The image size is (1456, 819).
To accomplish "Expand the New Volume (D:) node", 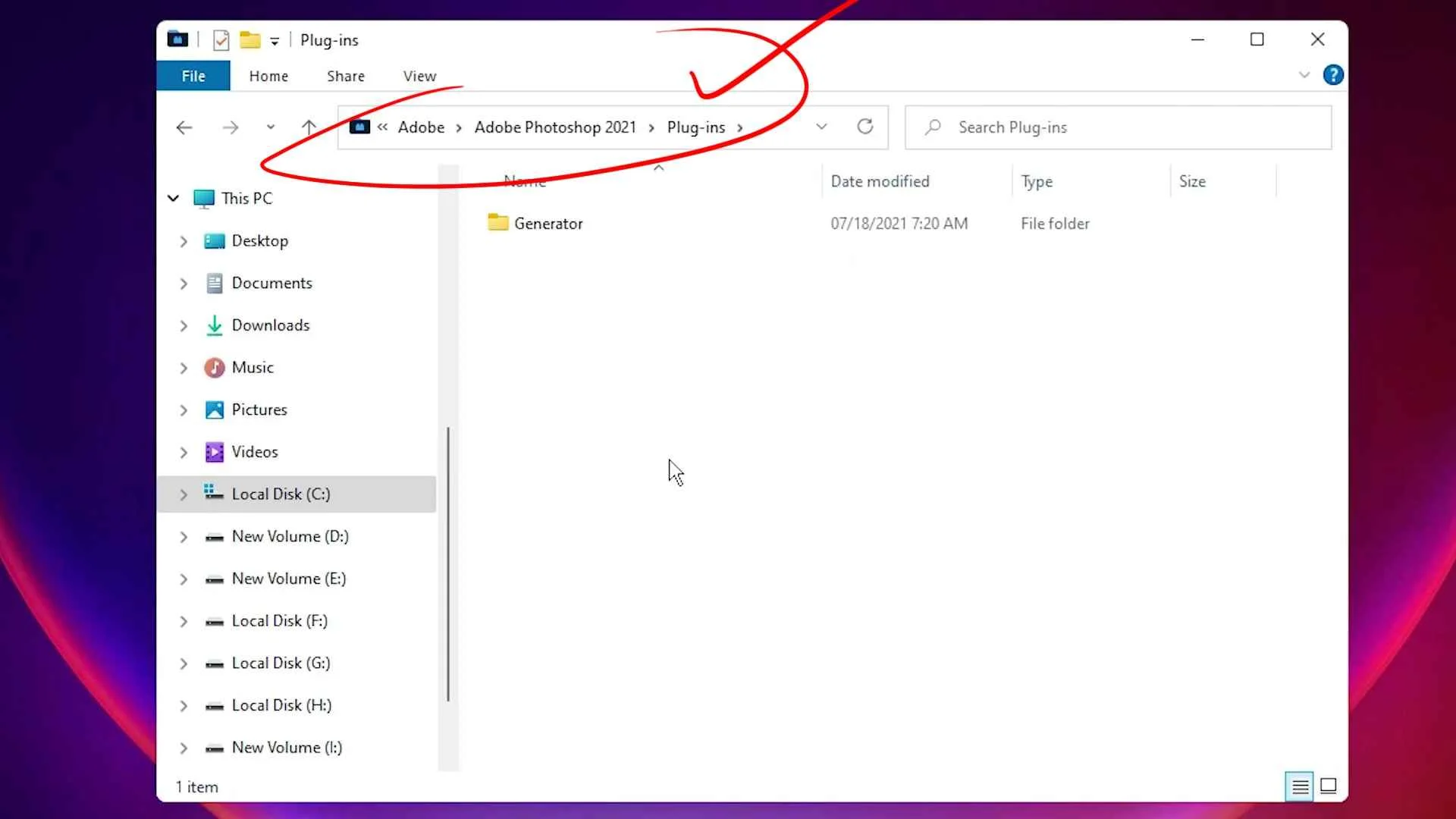I will click(x=184, y=537).
